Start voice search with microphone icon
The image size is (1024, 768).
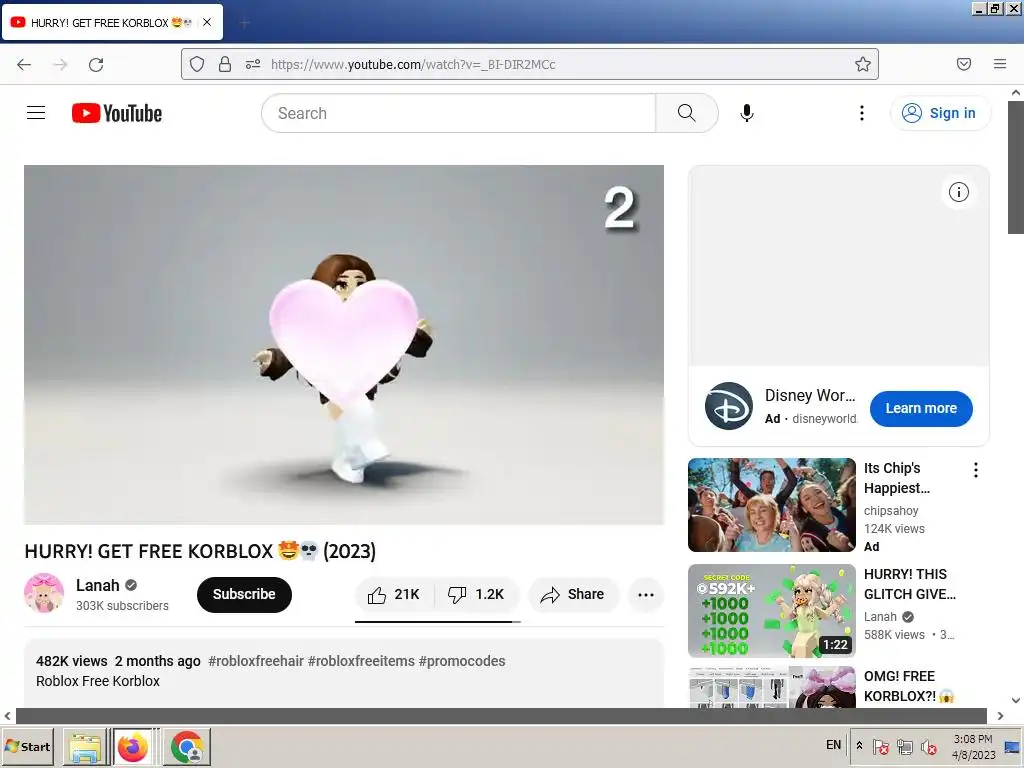(x=746, y=113)
